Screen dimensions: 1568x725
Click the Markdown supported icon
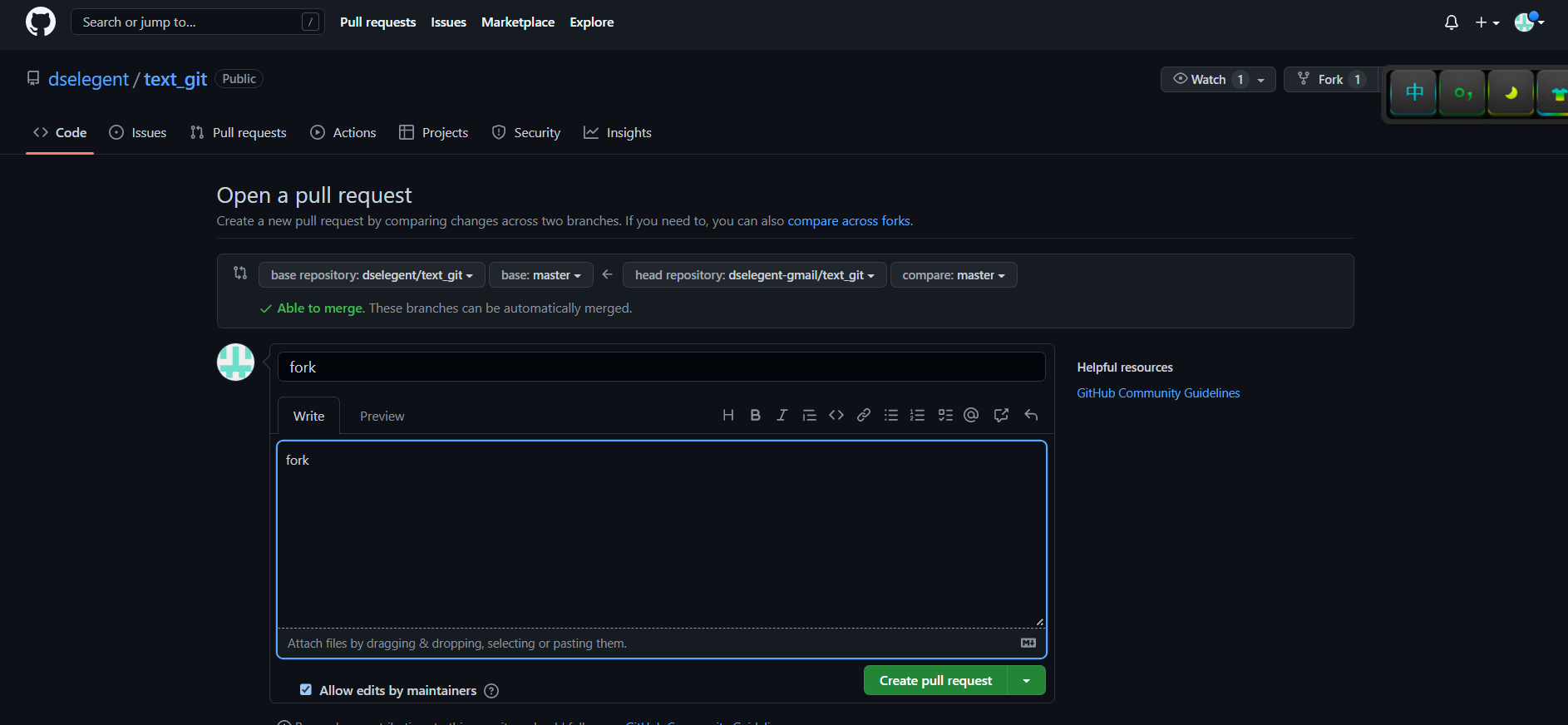1028,643
